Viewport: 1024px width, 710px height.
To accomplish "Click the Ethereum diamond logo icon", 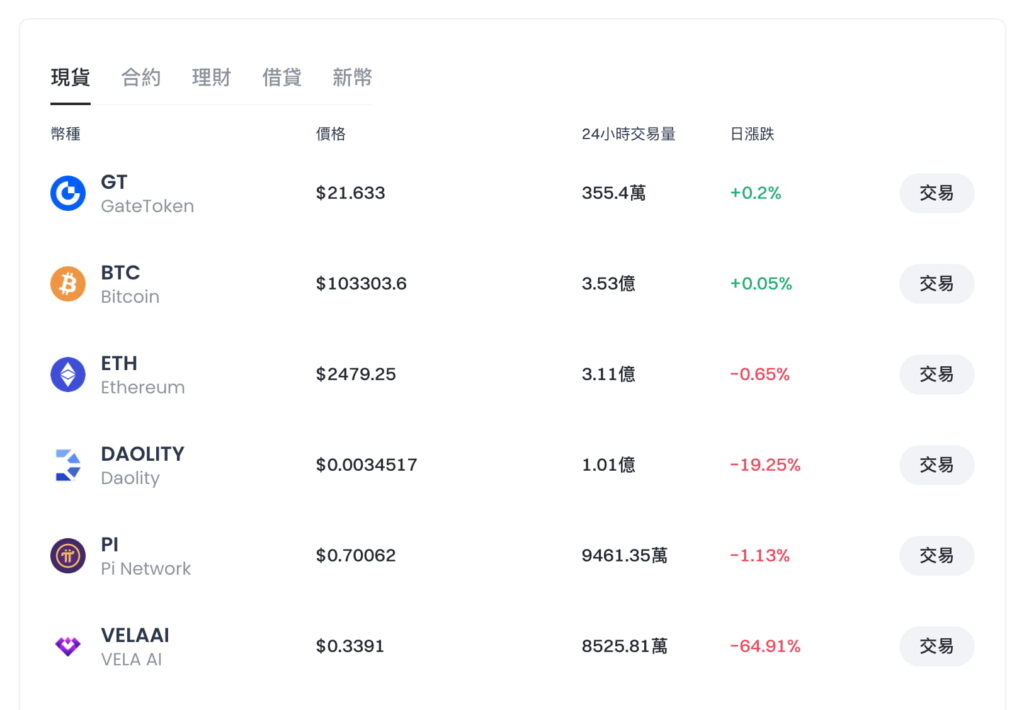I will pyautogui.click(x=68, y=374).
